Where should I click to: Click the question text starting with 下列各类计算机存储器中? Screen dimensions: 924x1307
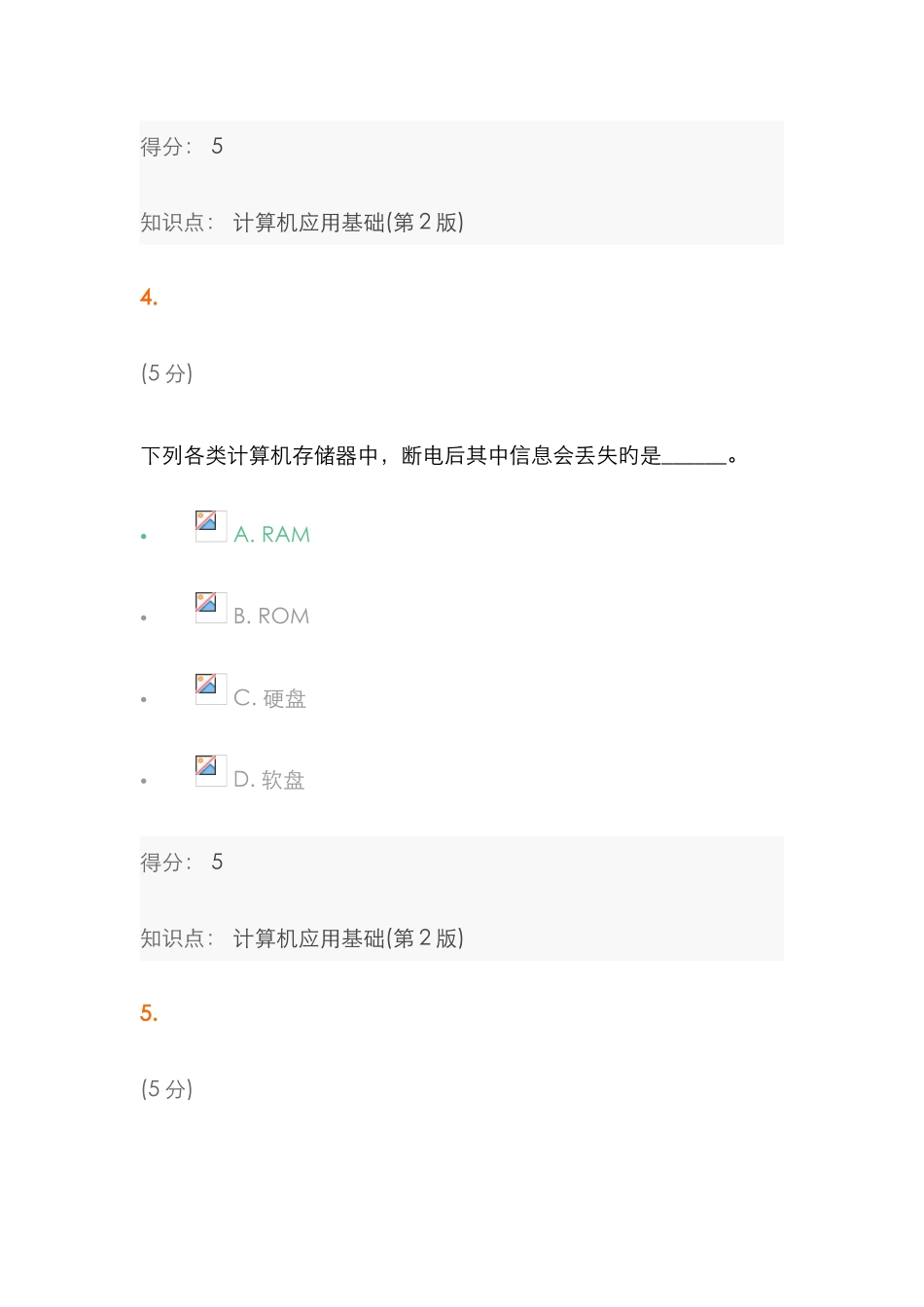tap(401, 456)
